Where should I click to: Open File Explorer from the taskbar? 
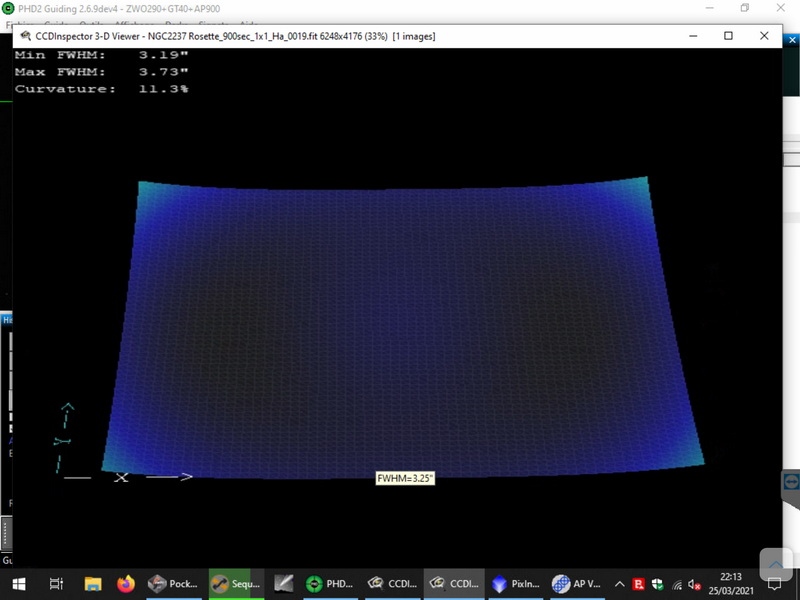(x=93, y=583)
